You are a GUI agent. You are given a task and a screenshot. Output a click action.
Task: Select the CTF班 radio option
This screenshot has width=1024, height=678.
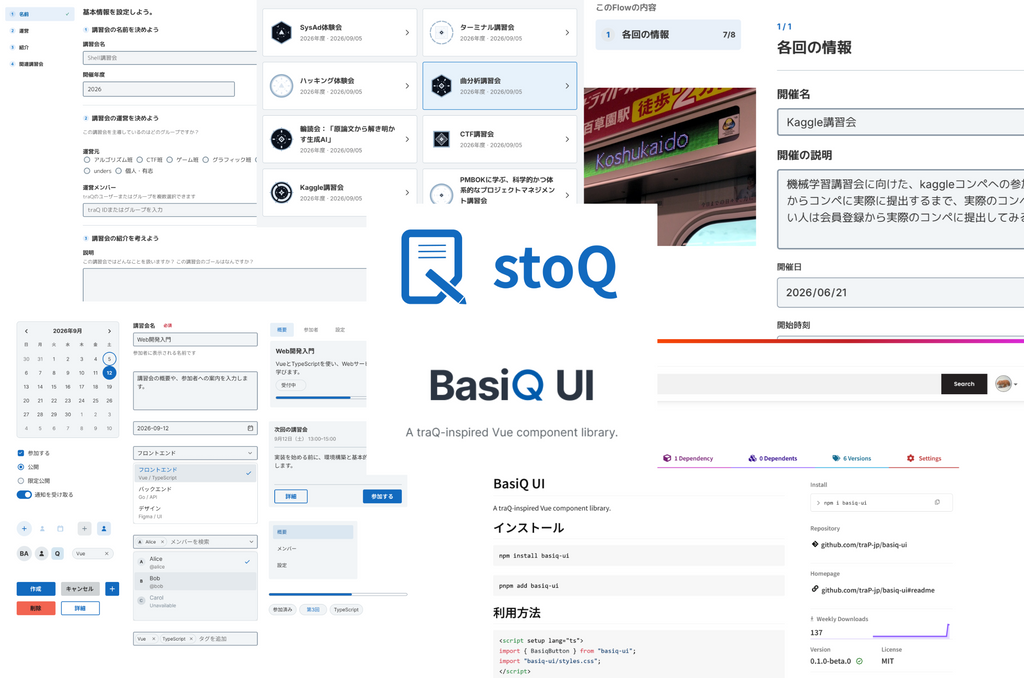click(140, 159)
